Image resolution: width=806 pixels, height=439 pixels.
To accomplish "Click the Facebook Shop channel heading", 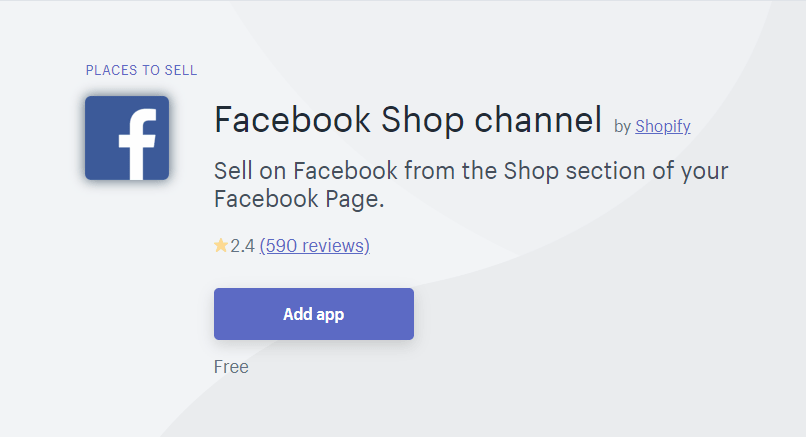I will pos(408,120).
